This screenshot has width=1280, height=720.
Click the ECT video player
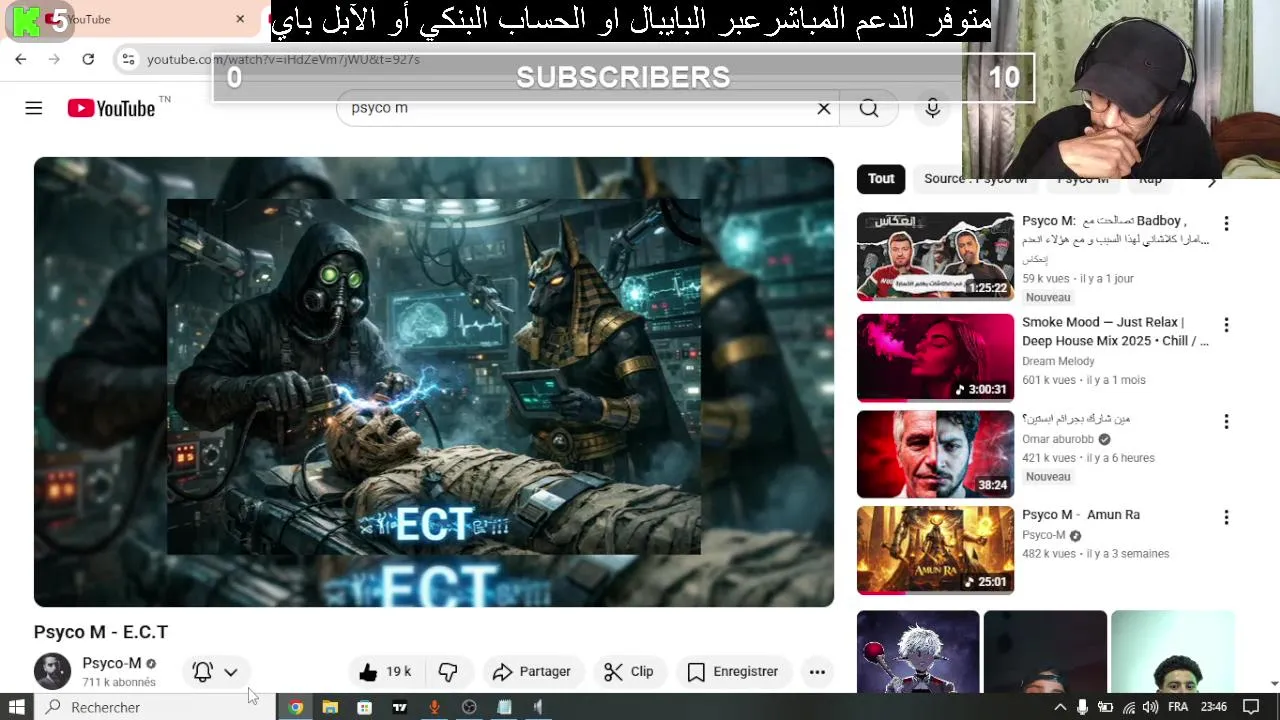434,382
